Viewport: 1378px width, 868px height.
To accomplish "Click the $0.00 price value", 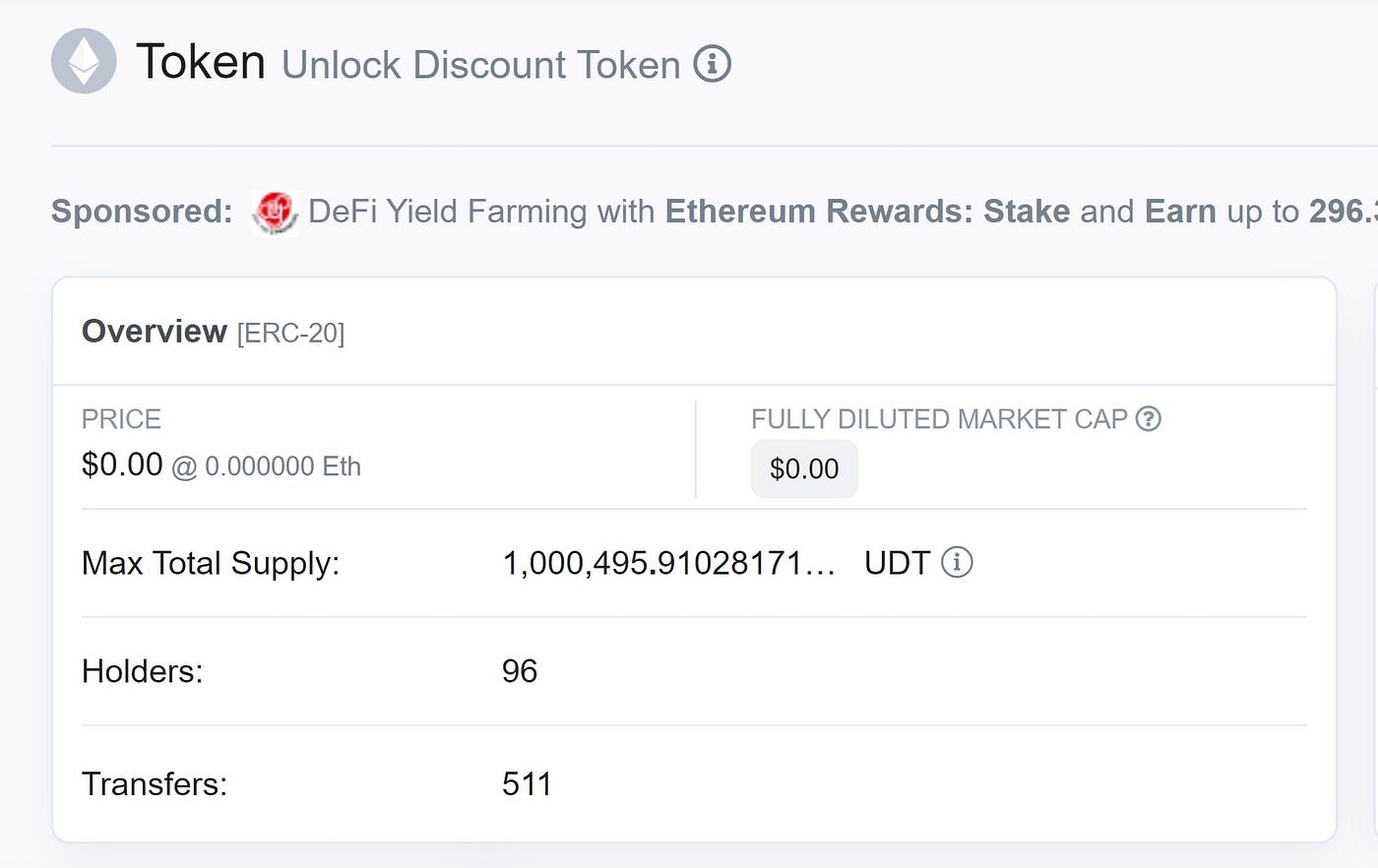I will pyautogui.click(x=122, y=464).
